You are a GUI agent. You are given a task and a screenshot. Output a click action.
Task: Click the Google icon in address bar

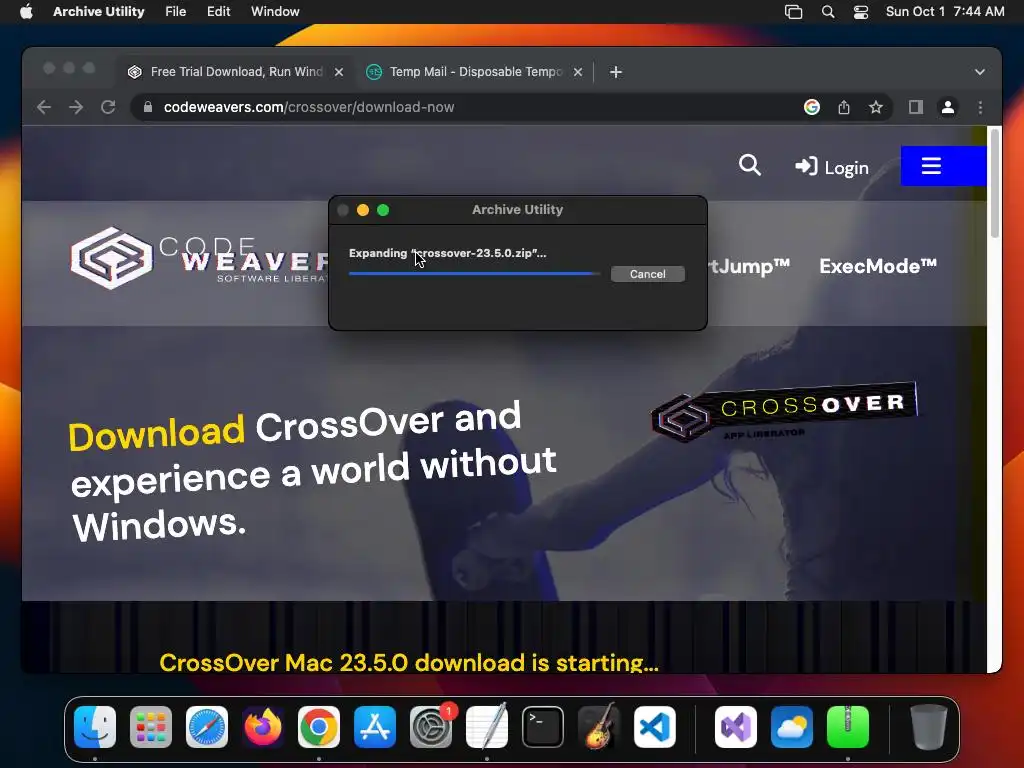[x=812, y=107]
